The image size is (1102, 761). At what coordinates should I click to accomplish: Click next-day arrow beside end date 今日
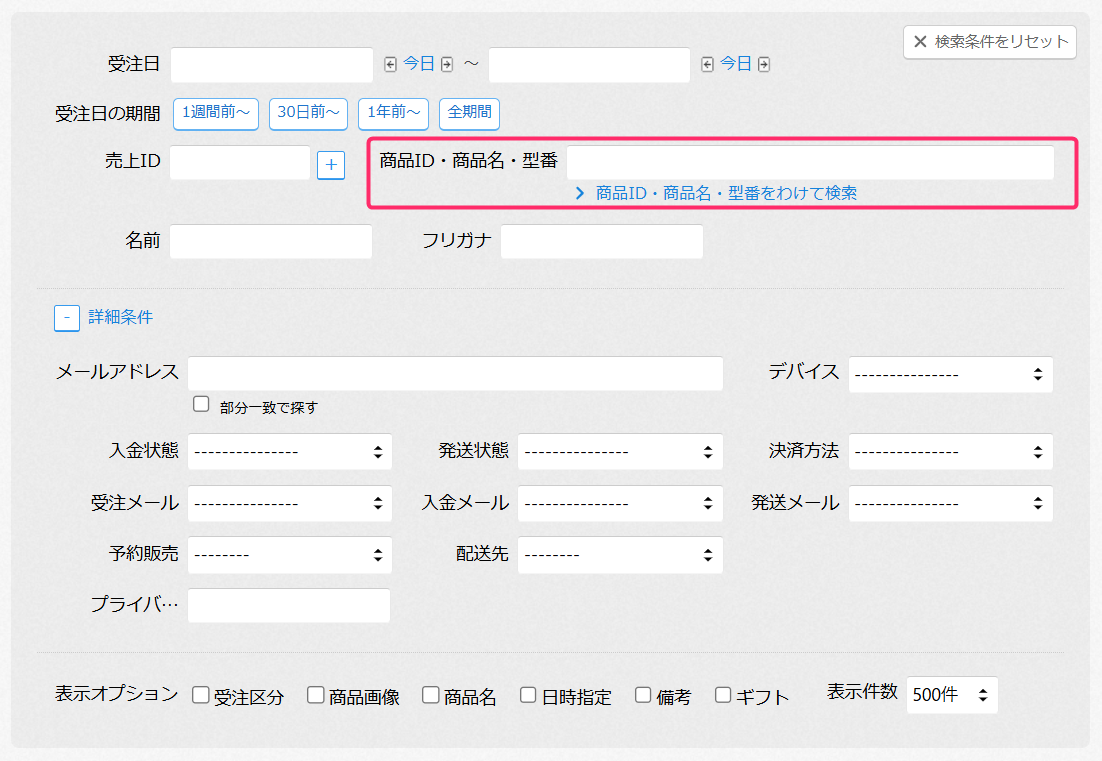[764, 64]
